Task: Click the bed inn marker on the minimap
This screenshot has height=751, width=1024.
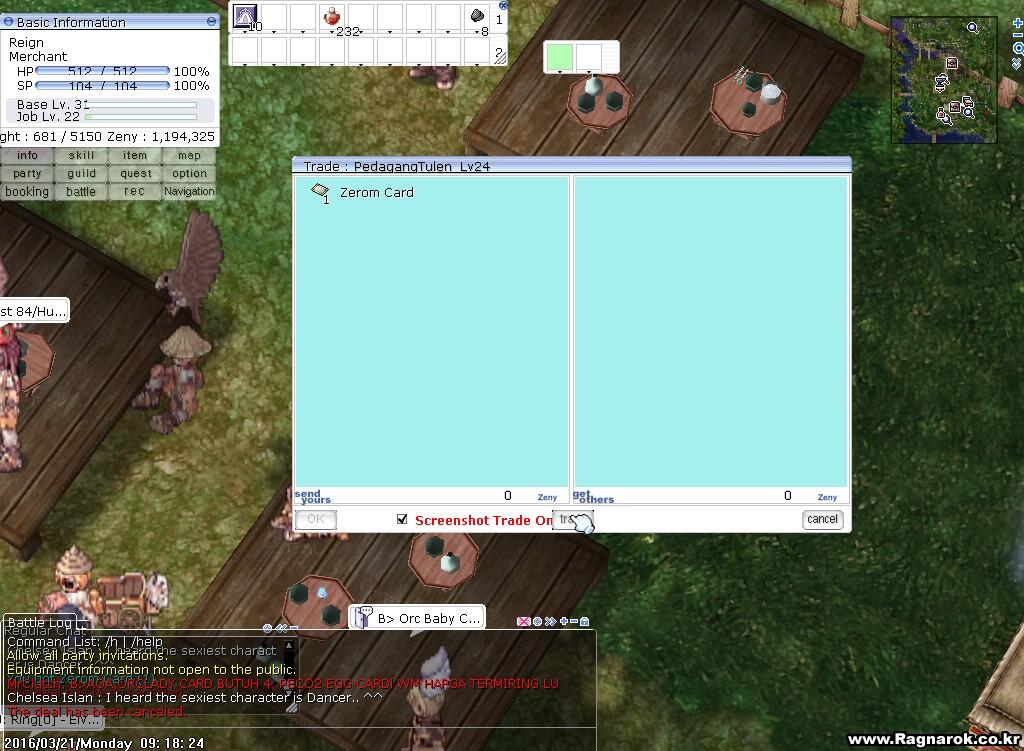Action: pos(967,102)
